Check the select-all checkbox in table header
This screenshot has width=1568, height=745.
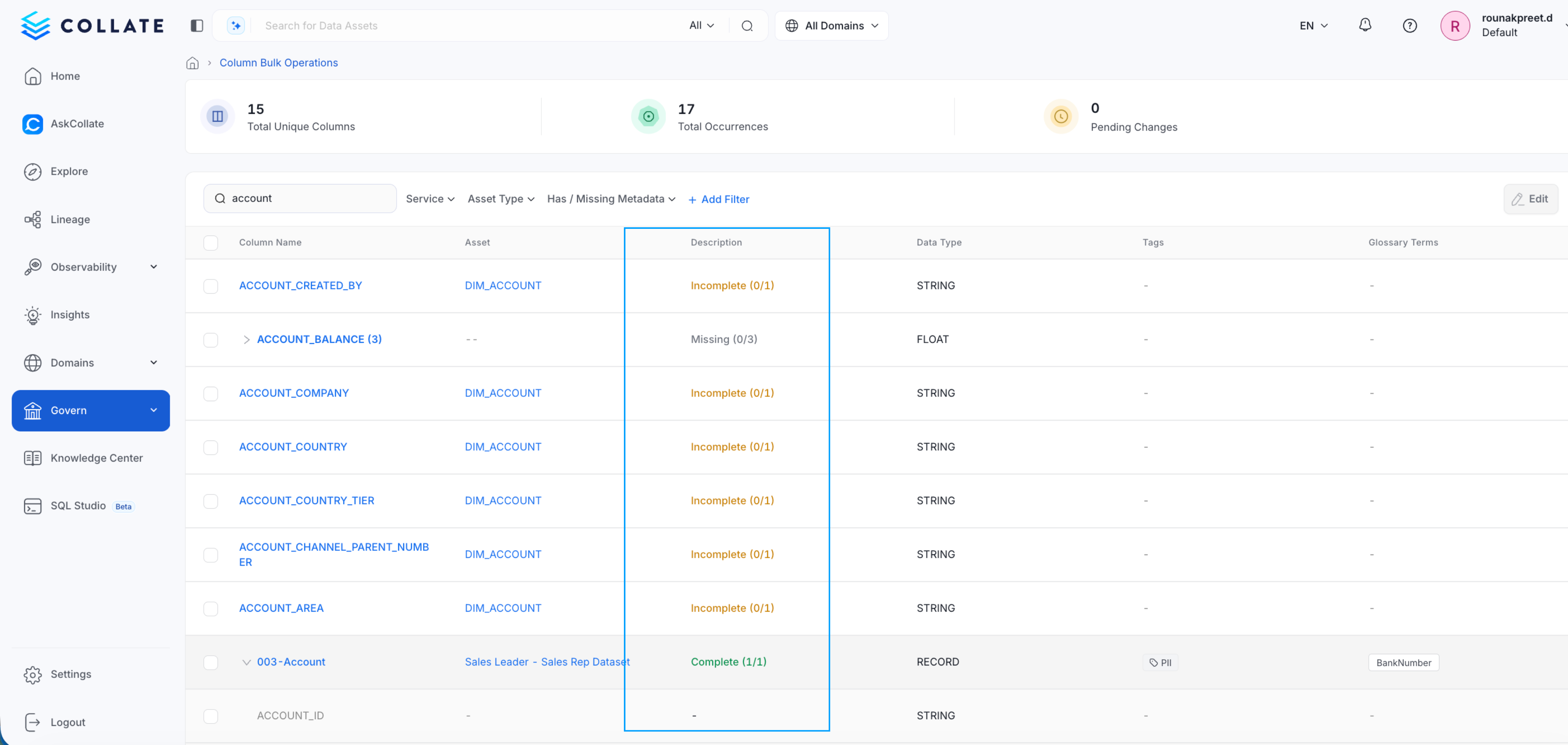[210, 242]
